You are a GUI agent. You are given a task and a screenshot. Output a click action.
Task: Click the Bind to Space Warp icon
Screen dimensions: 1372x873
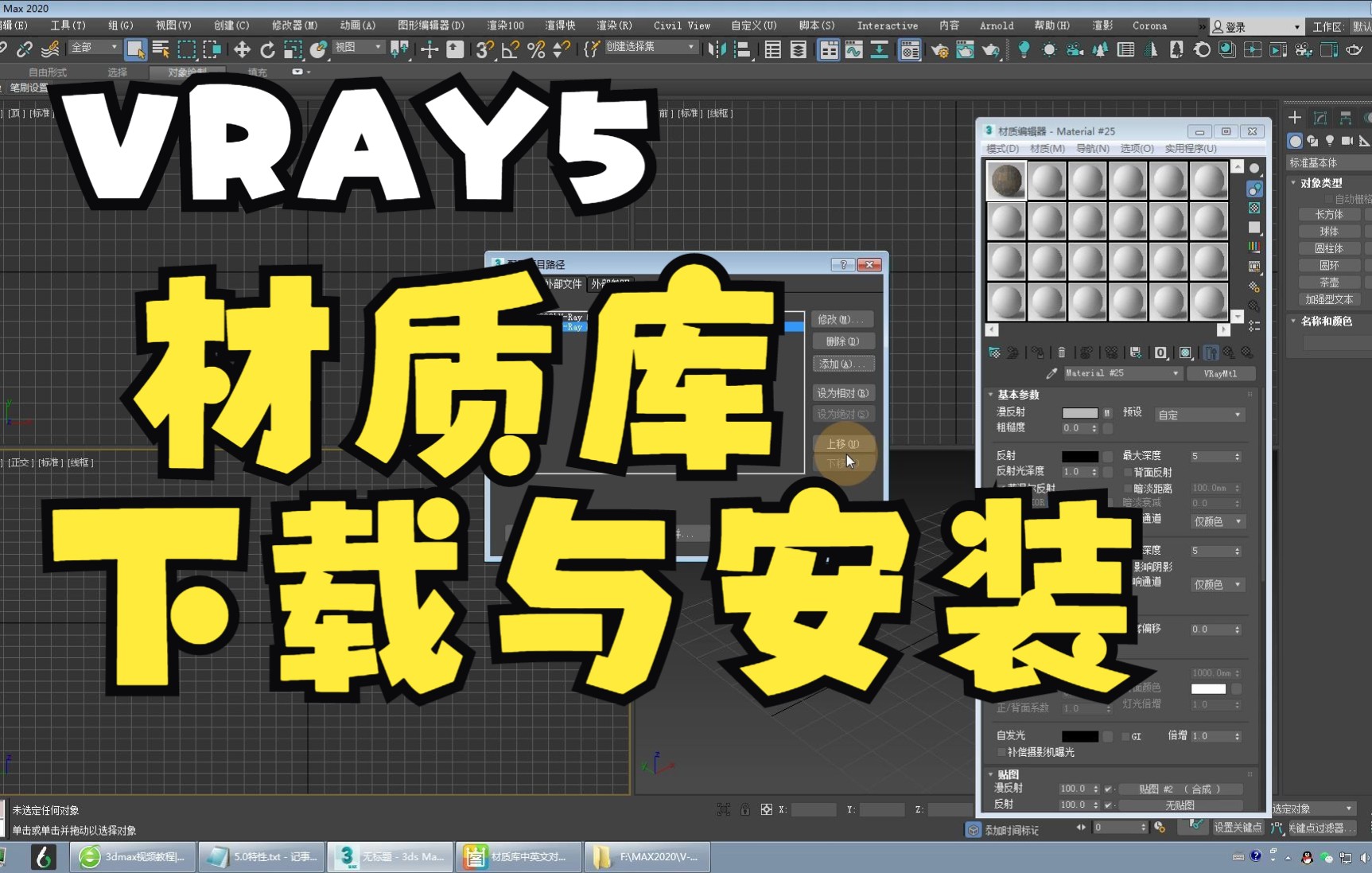point(49,49)
